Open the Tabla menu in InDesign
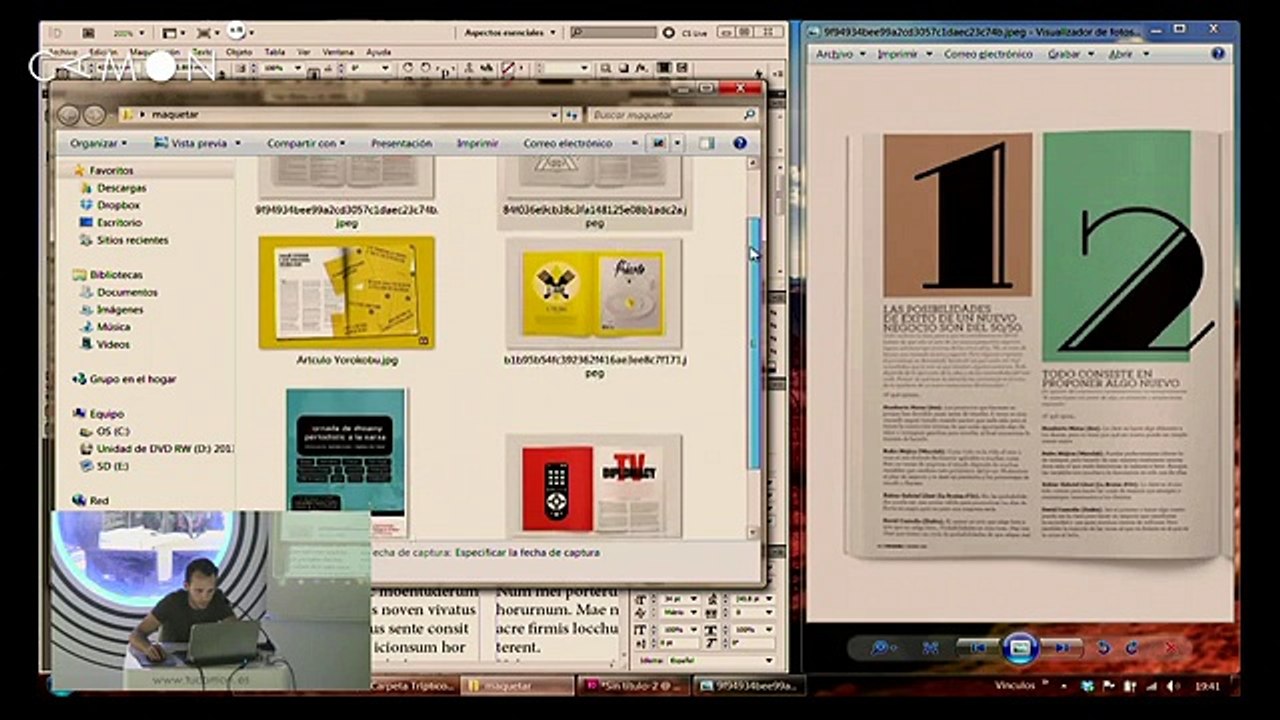The height and width of the screenshot is (720, 1280). click(275, 52)
